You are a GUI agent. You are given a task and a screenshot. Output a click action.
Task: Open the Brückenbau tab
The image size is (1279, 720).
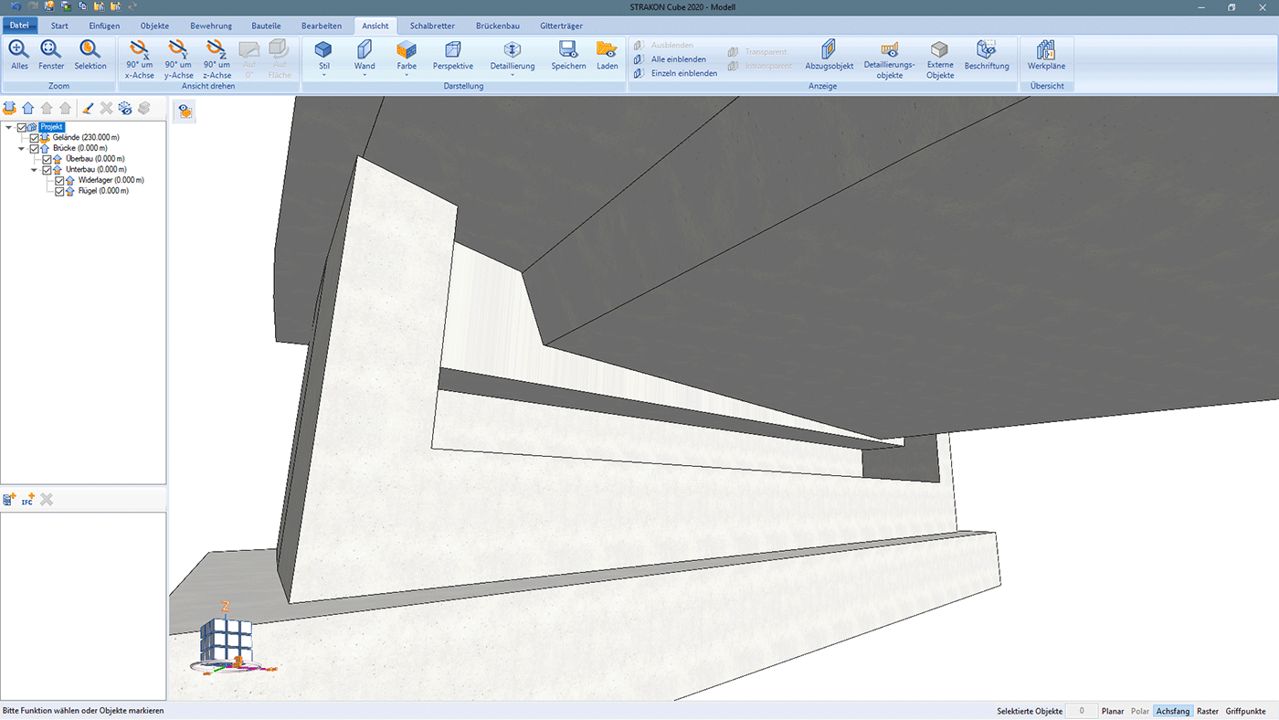coord(497,25)
